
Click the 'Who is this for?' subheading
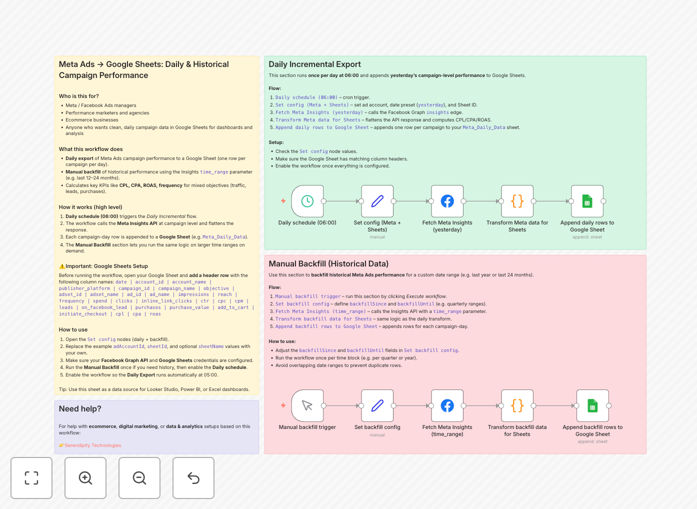(79, 96)
